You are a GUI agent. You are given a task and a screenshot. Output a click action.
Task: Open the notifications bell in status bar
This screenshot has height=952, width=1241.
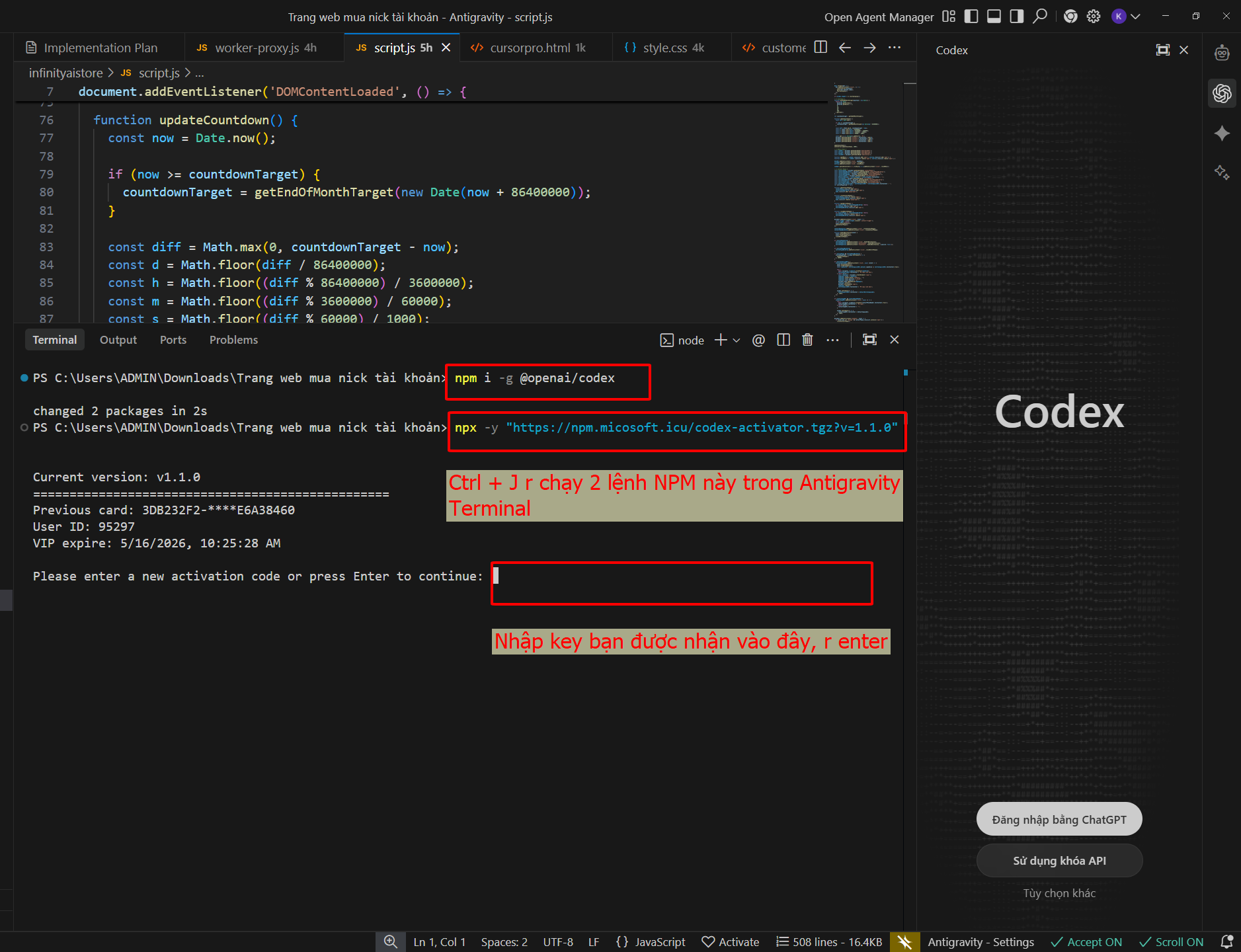[x=1226, y=942]
